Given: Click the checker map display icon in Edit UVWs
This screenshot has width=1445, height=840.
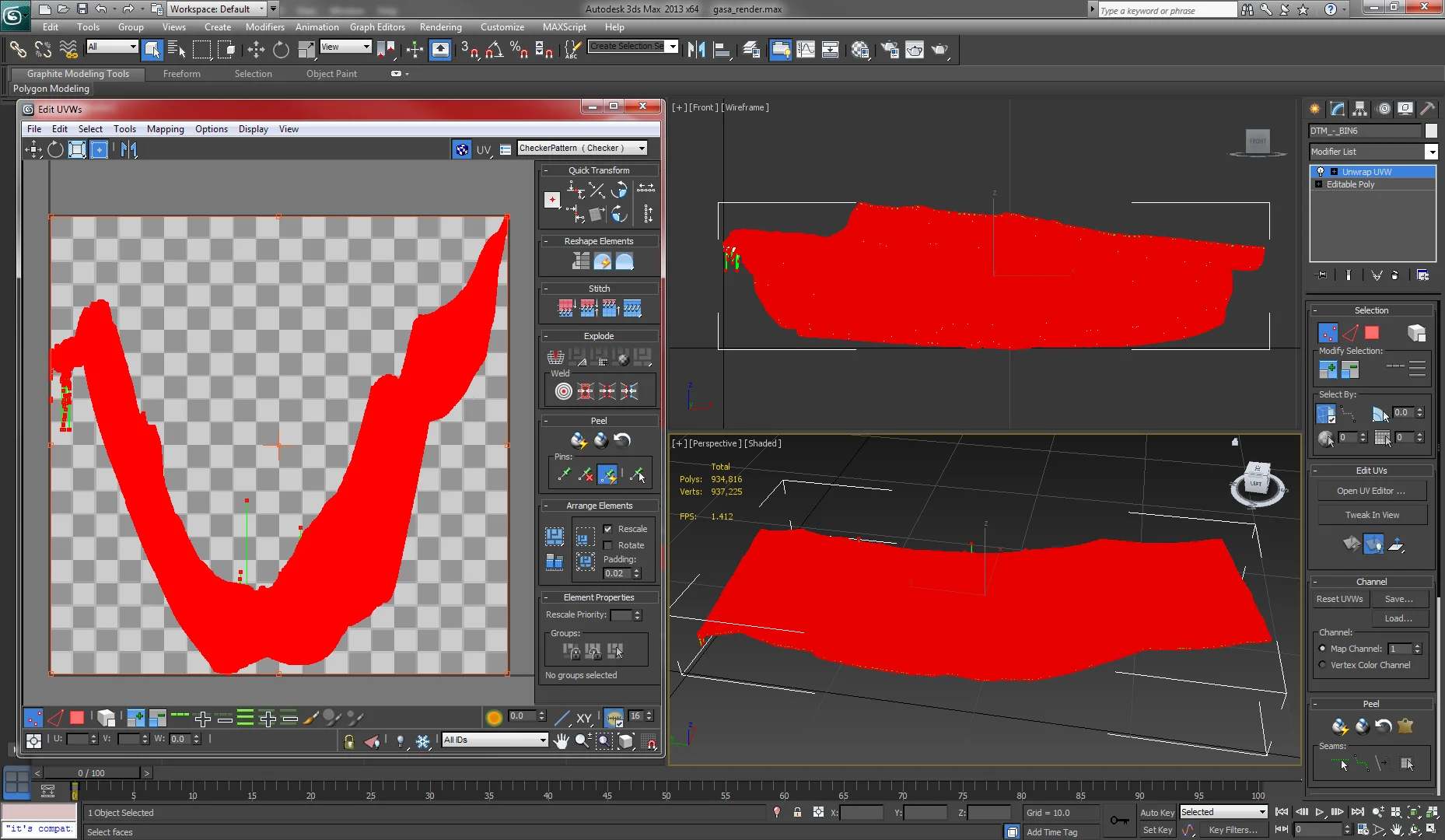Looking at the screenshot, I should click(462, 149).
